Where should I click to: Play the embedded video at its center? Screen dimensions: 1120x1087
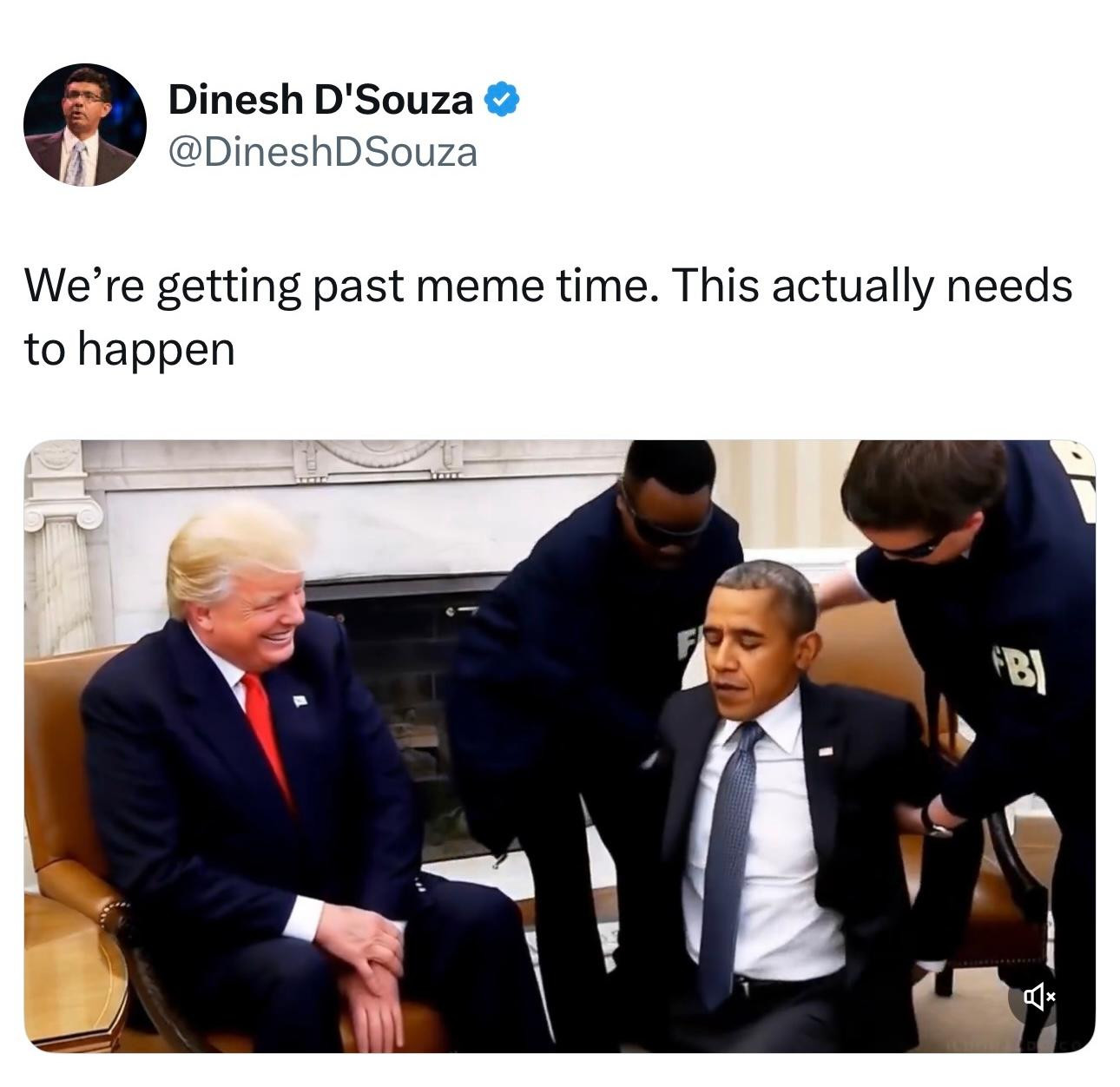click(559, 746)
